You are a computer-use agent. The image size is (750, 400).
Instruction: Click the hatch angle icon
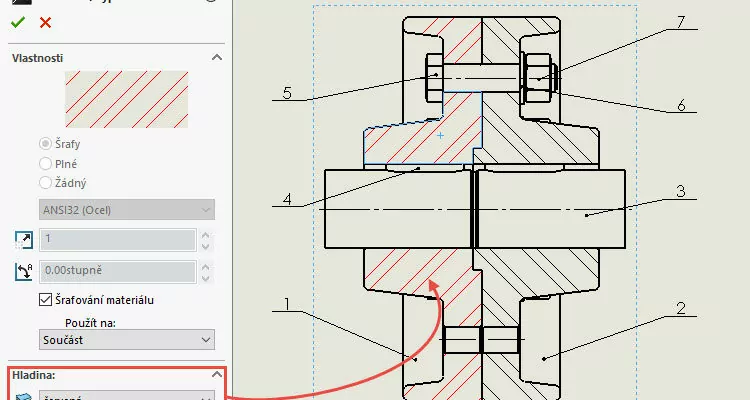[24, 271]
